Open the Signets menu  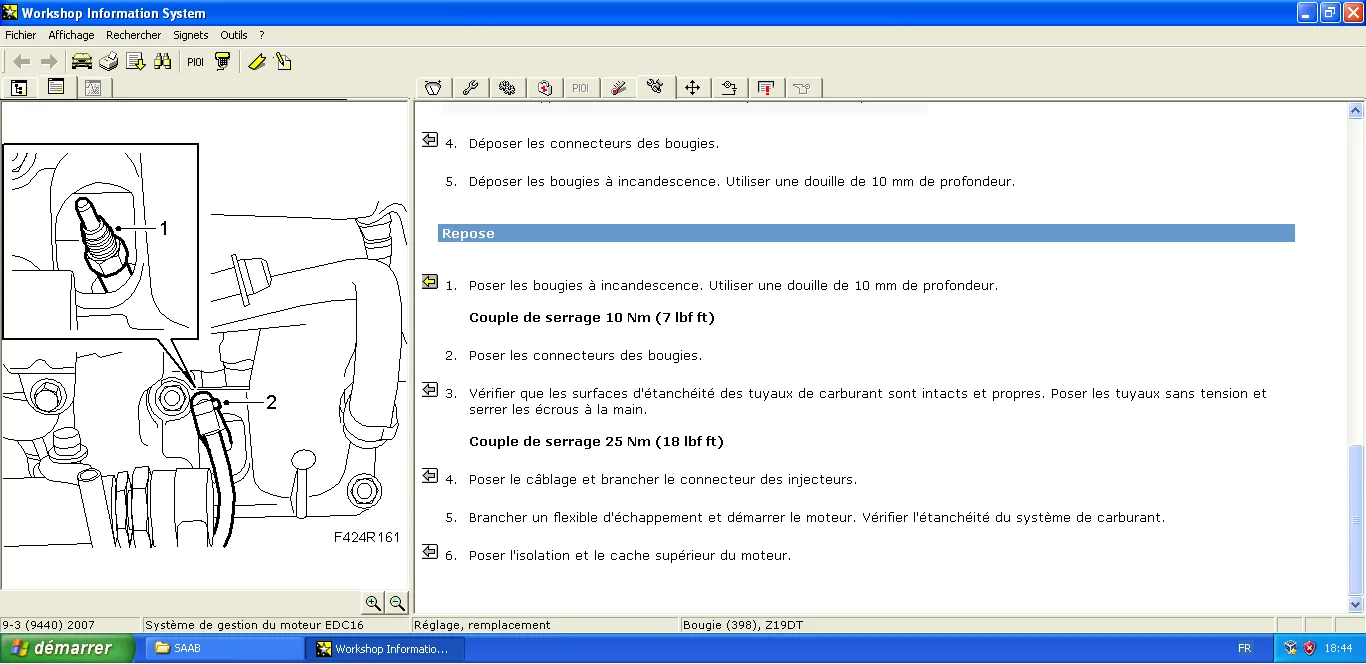click(x=191, y=35)
